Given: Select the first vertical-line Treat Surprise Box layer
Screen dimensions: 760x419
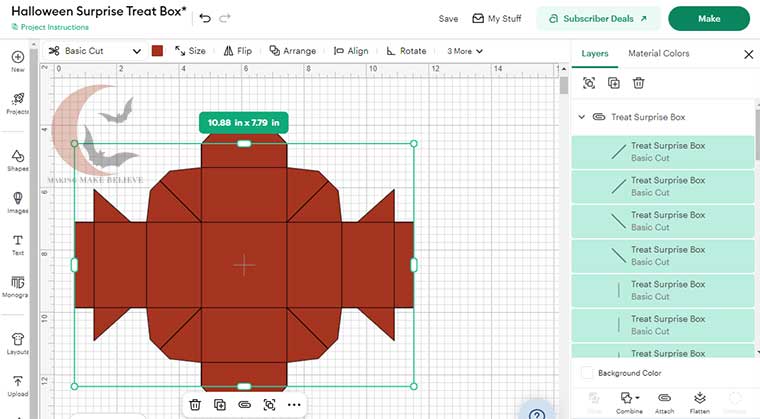Looking at the screenshot, I should click(663, 290).
